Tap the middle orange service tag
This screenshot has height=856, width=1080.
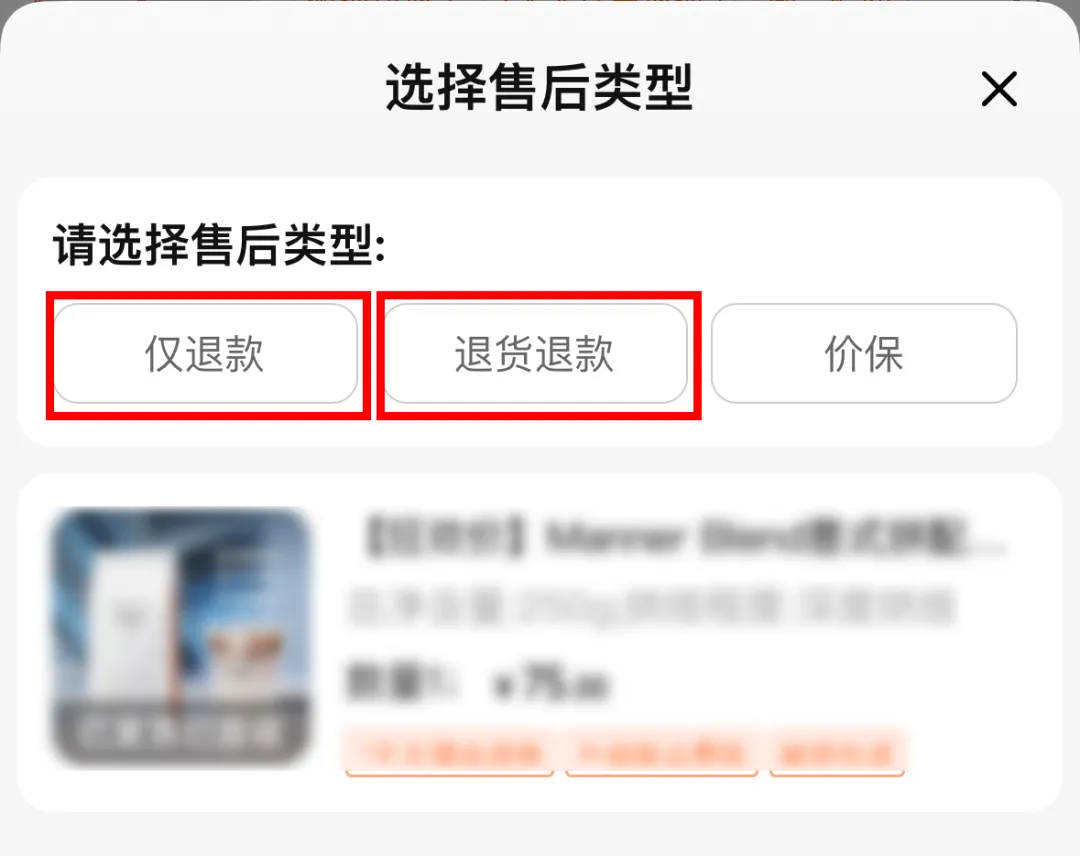(661, 753)
